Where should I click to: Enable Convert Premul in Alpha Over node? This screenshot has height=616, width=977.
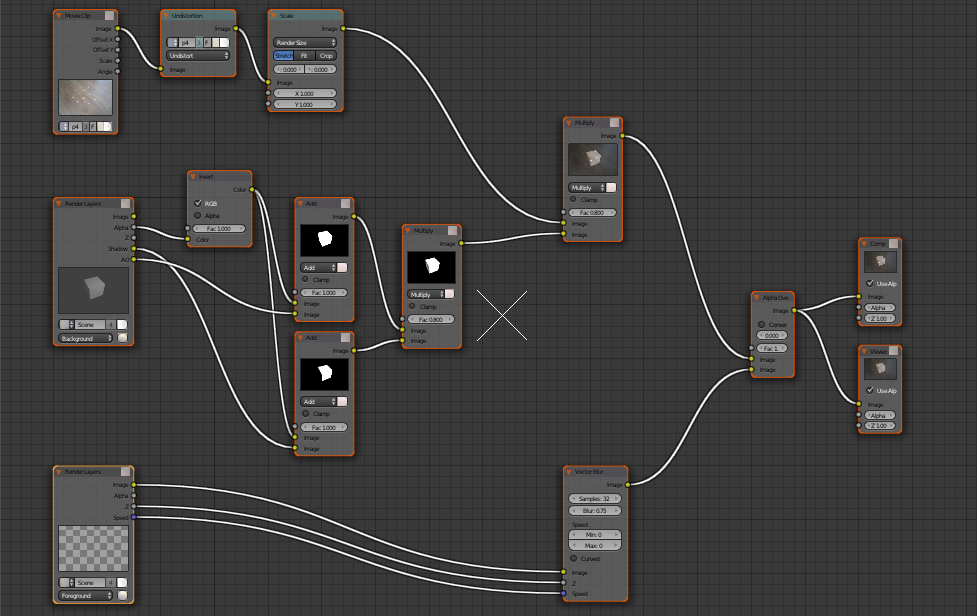[x=761, y=325]
